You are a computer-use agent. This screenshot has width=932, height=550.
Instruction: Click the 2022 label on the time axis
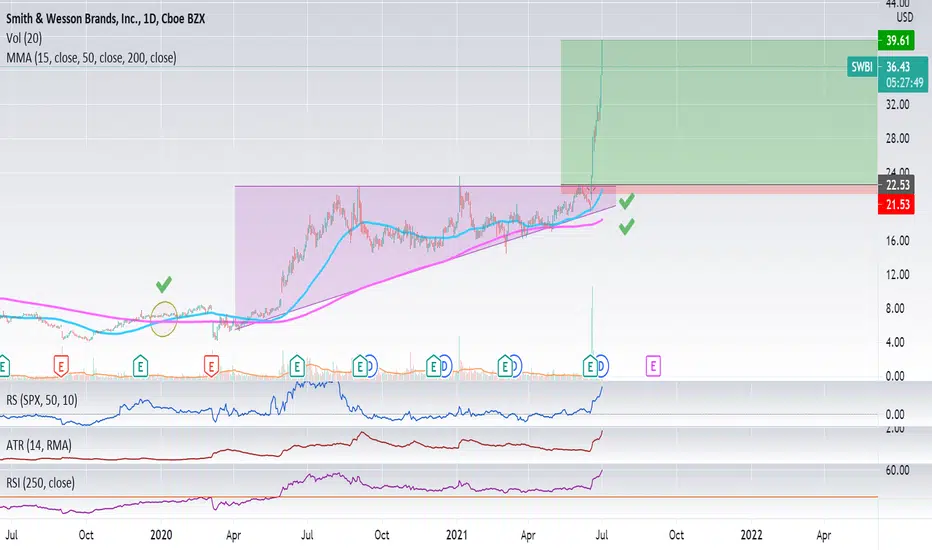tap(751, 535)
